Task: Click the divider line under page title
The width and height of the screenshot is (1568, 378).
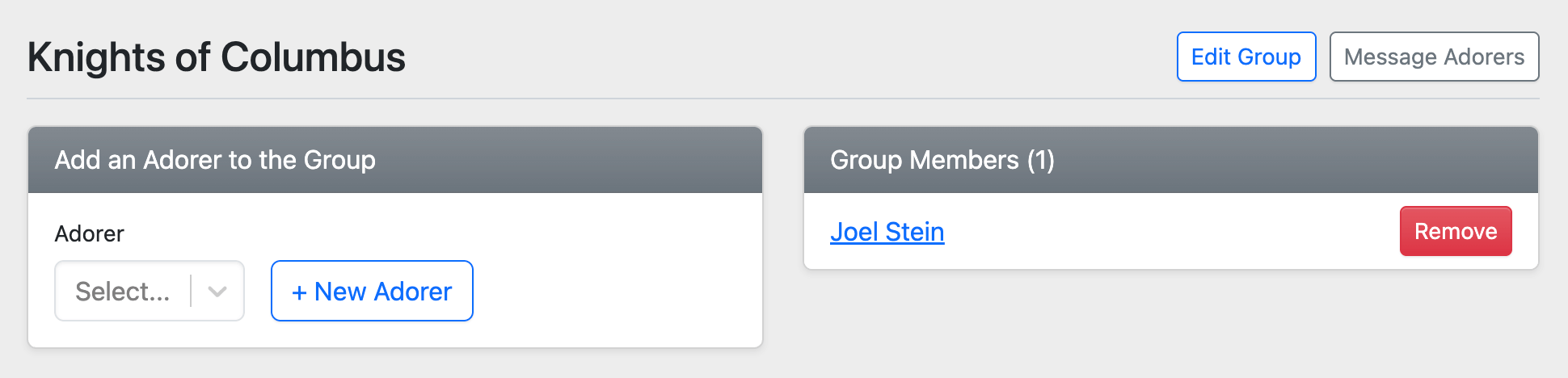Action: click(x=782, y=99)
